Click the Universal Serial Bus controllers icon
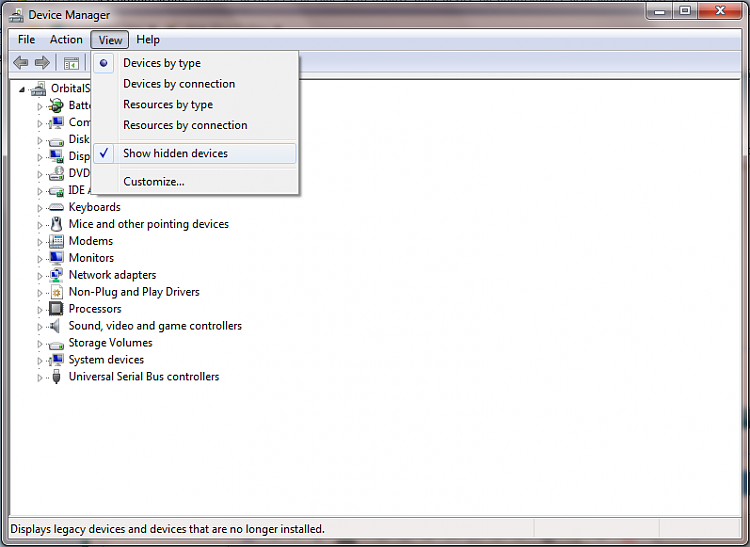Screen dimensions: 750x547 coord(56,377)
